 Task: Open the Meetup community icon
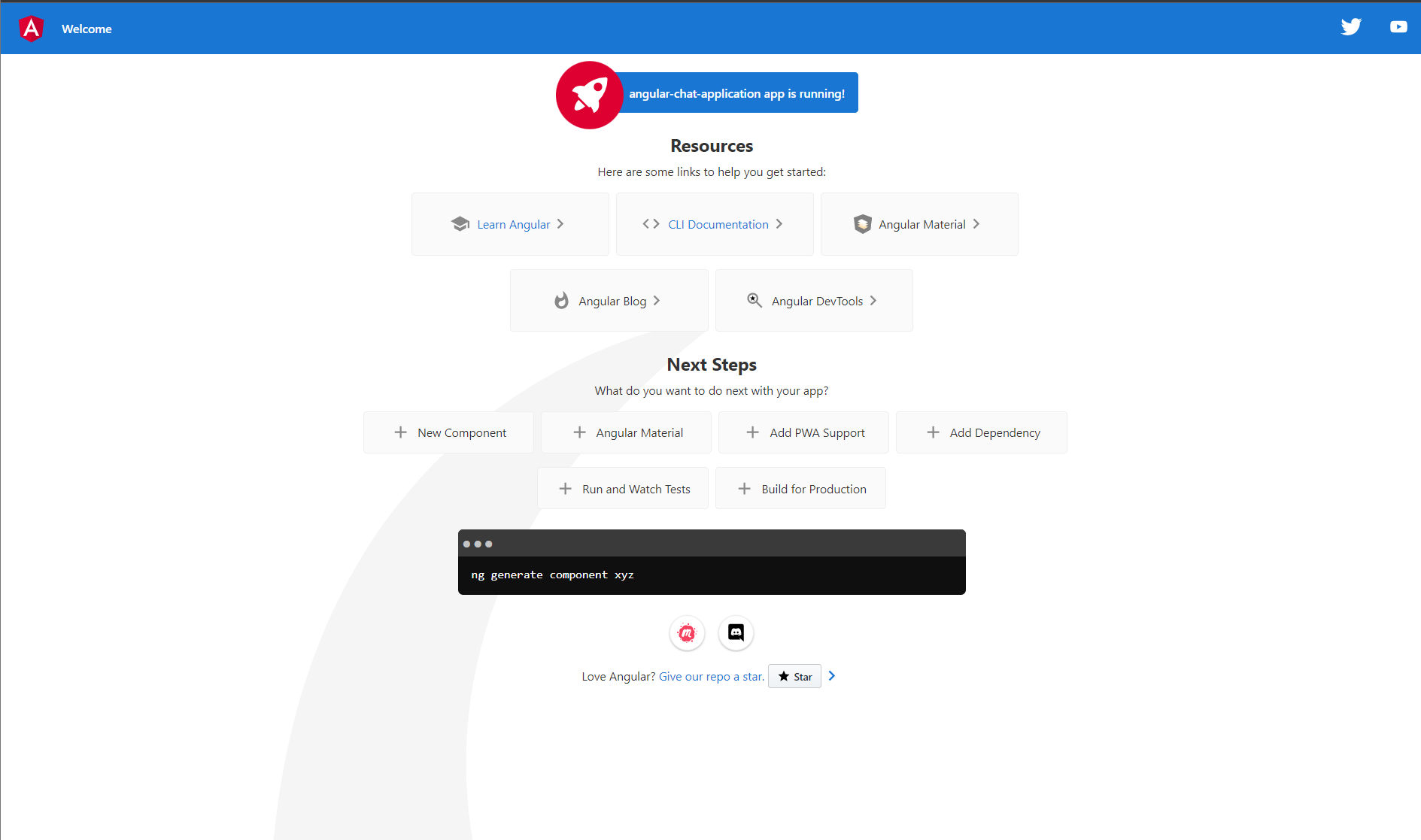[x=687, y=633]
